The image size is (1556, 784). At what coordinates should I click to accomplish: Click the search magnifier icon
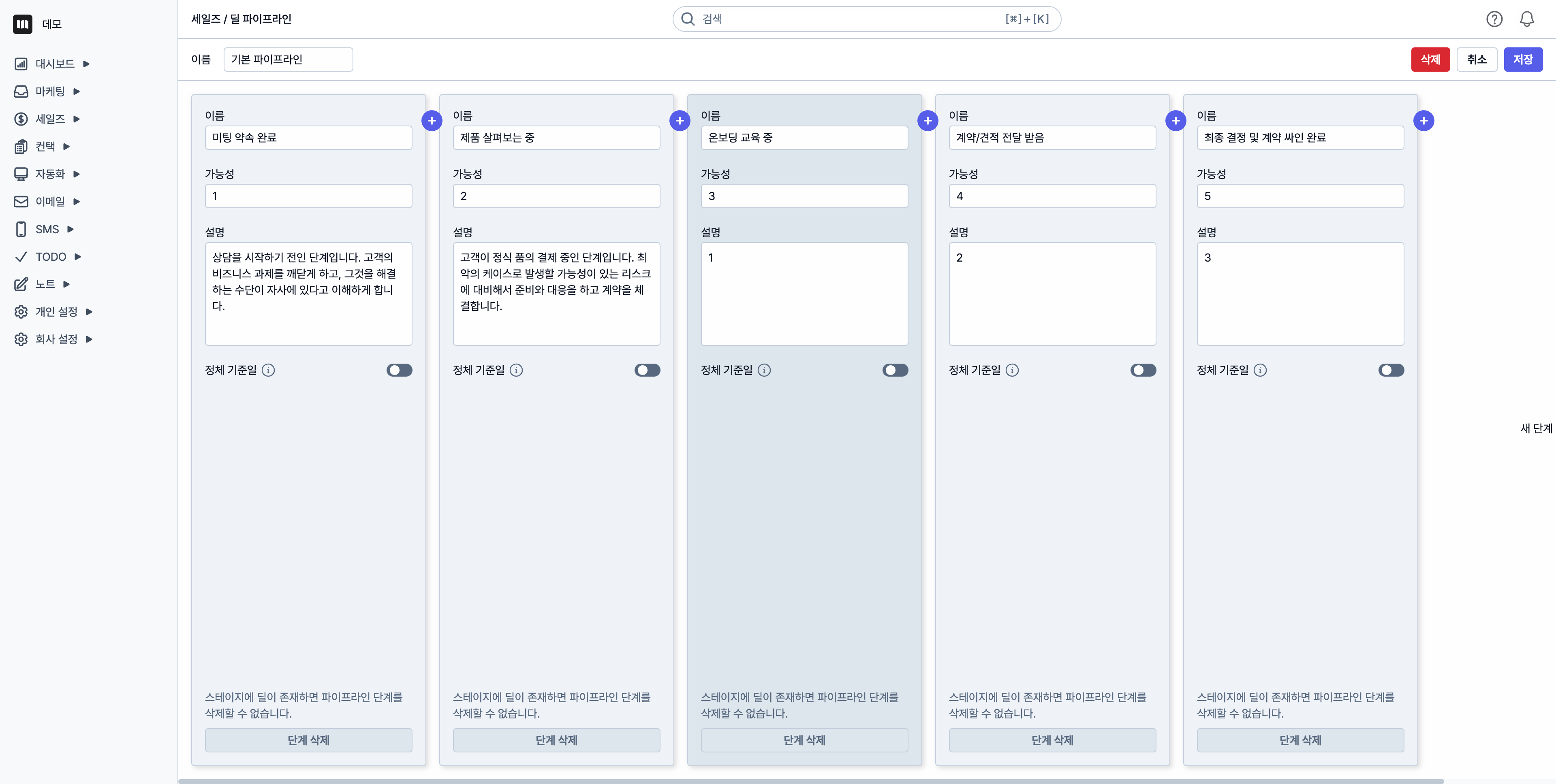[x=688, y=19]
